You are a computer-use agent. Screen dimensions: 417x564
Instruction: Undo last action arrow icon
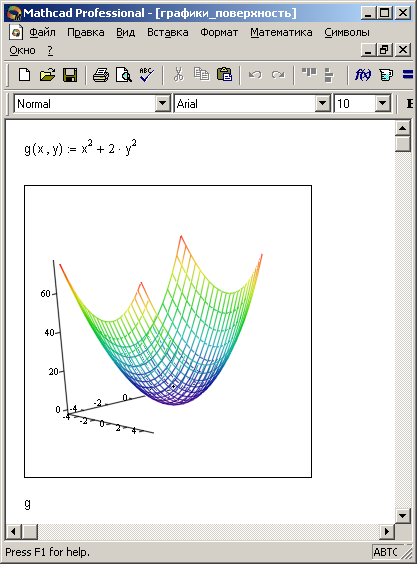pos(255,75)
